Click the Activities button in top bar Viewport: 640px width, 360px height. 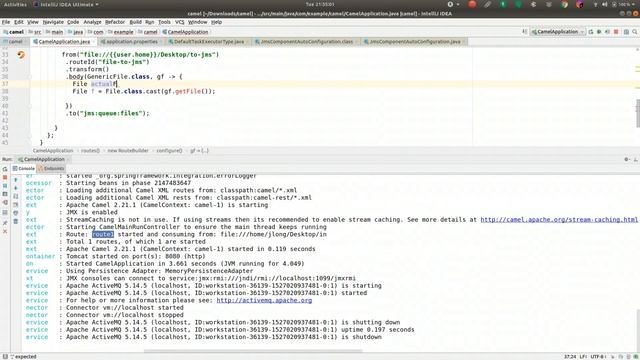tap(15, 4)
